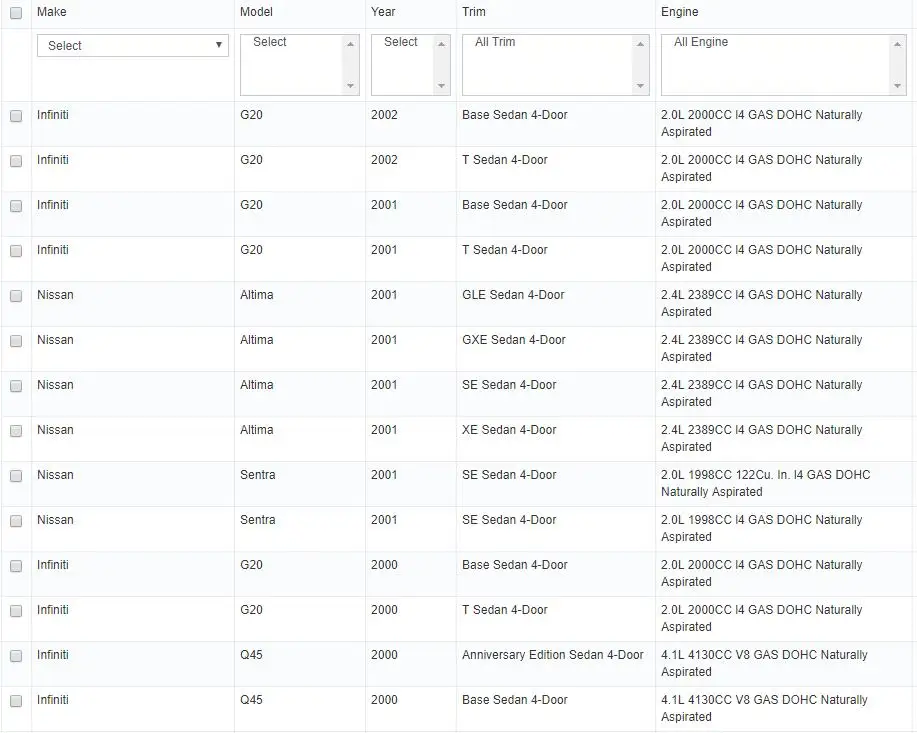Click the Model list scroll-up arrow

350,44
